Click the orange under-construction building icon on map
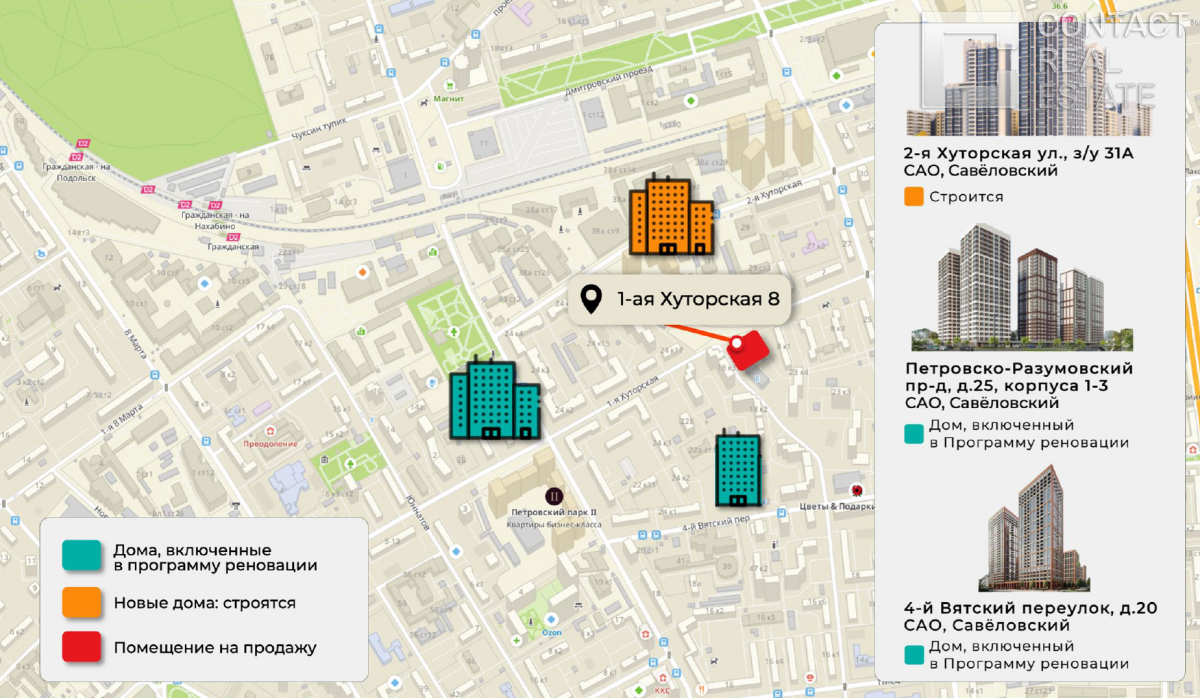 [x=670, y=215]
